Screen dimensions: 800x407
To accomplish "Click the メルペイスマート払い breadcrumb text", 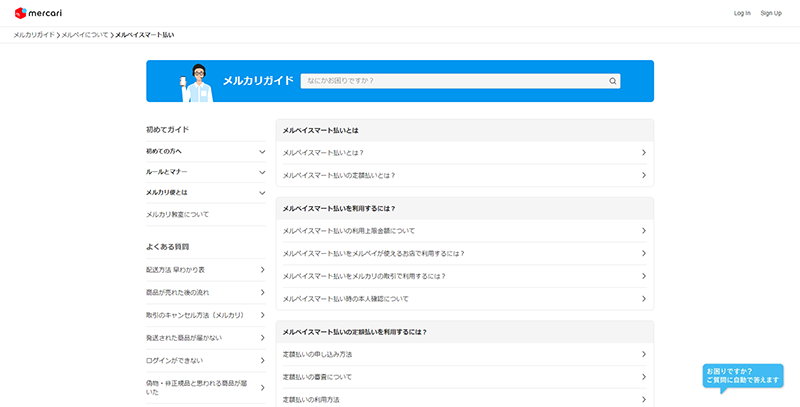I will (x=144, y=35).
